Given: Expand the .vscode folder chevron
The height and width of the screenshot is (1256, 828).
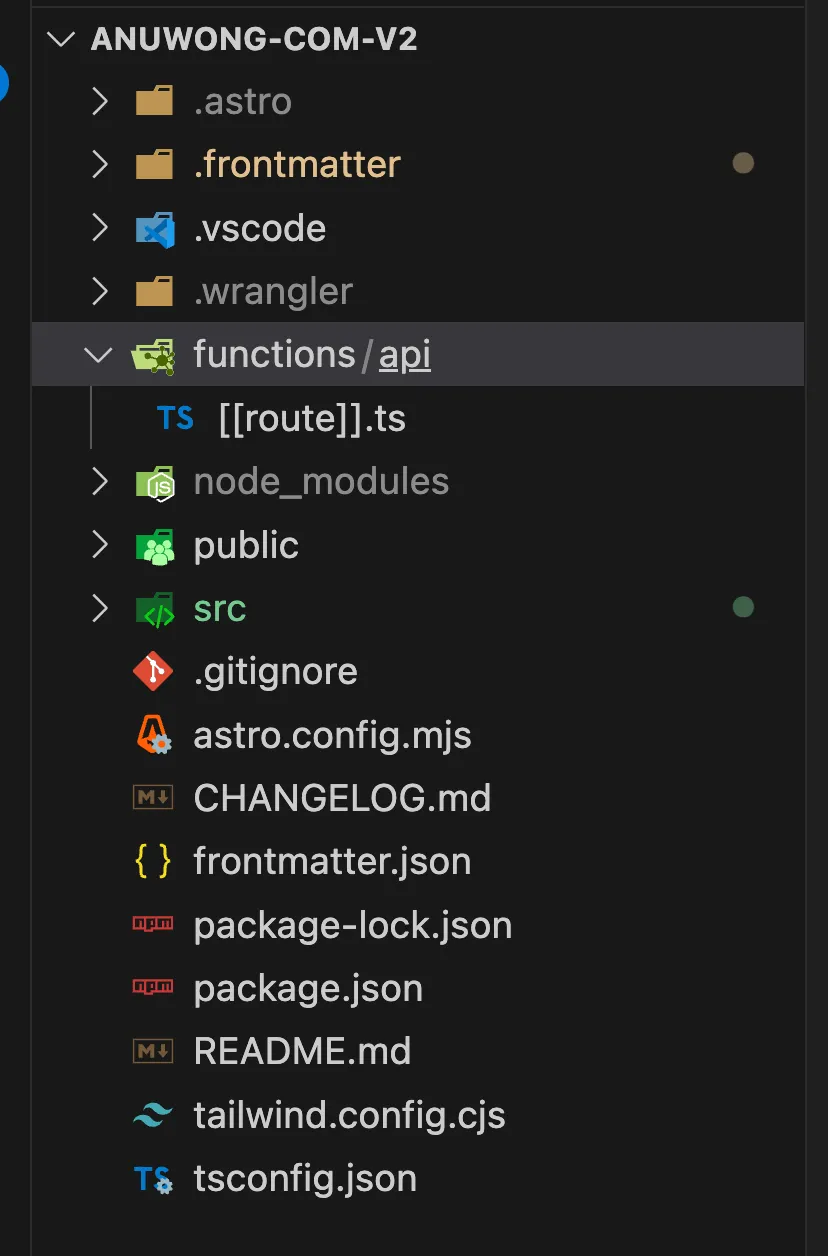Looking at the screenshot, I should tap(99, 228).
